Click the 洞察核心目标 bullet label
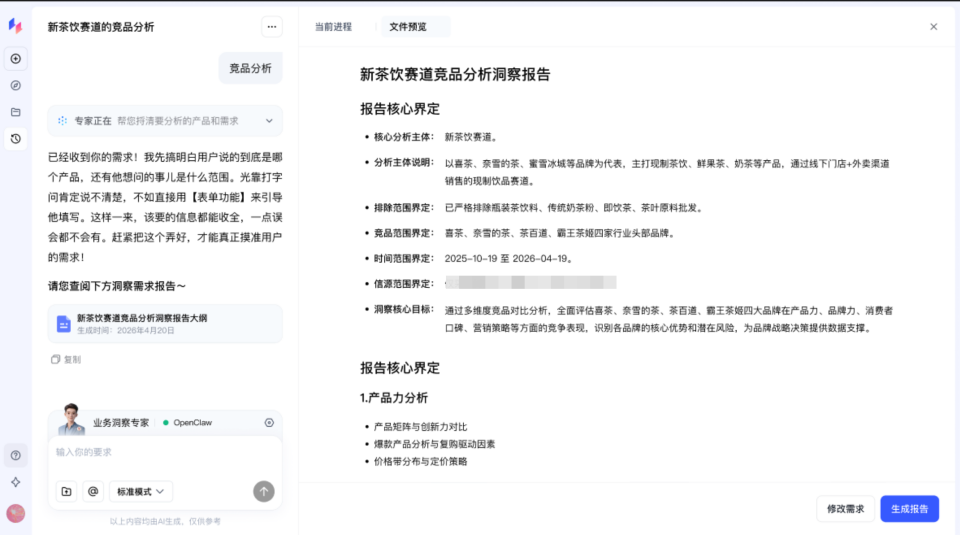Screen dimensions: 960x535 403,310
